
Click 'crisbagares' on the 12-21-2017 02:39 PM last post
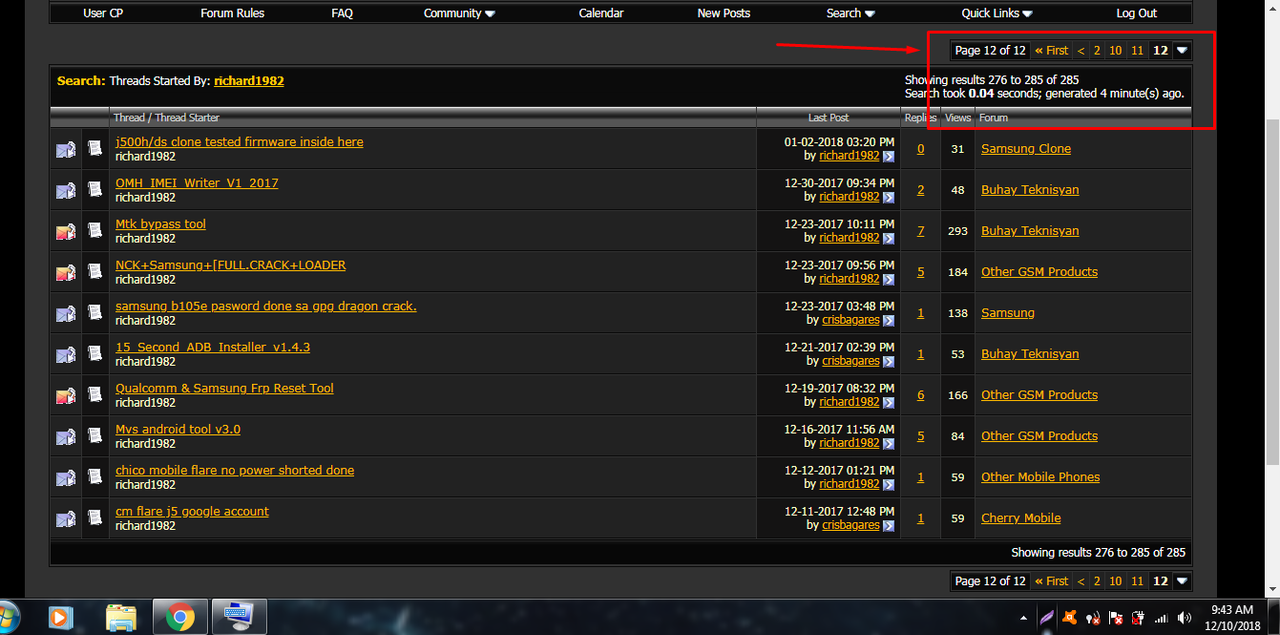850,361
